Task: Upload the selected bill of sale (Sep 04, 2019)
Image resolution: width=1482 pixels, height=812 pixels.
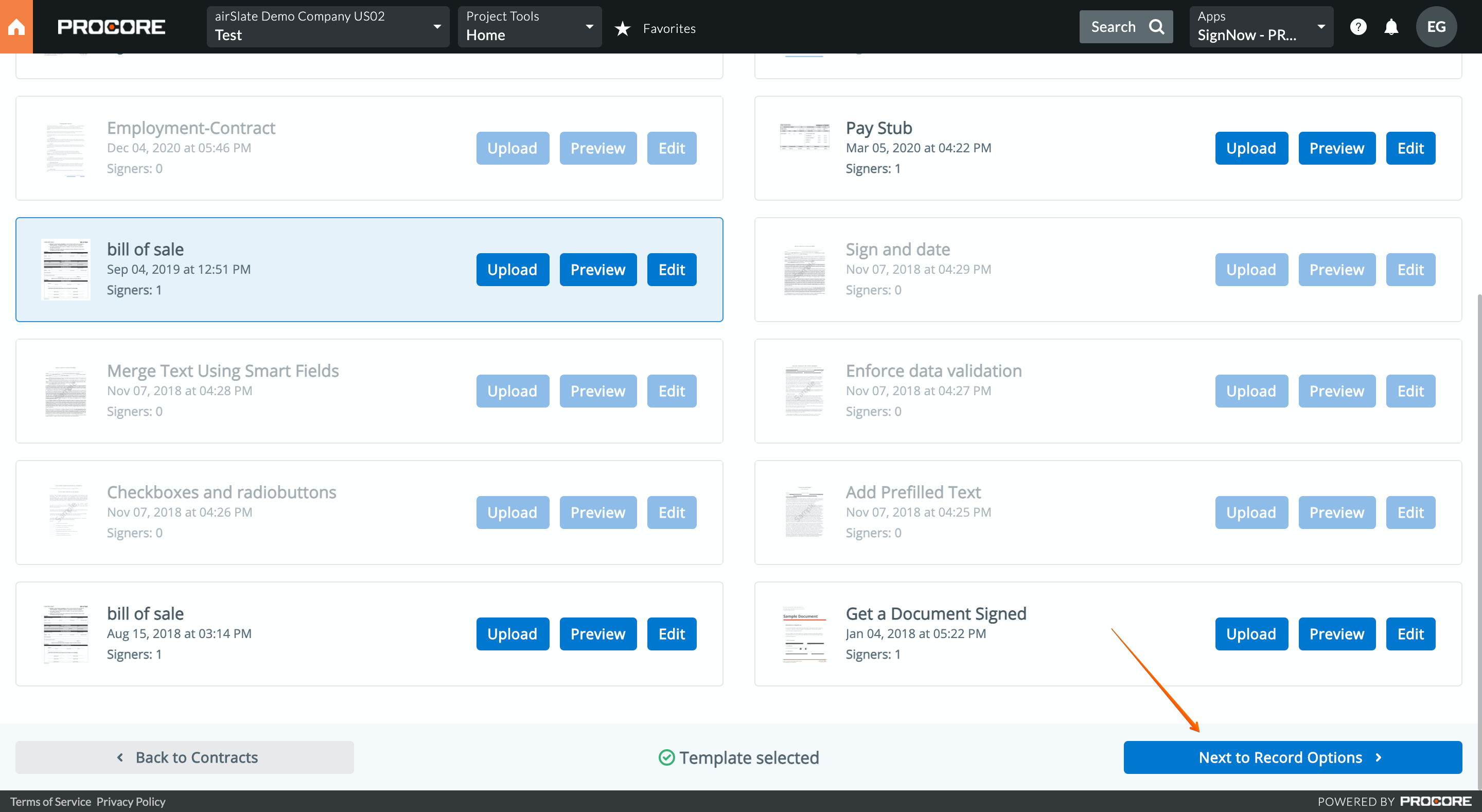Action: pos(512,269)
